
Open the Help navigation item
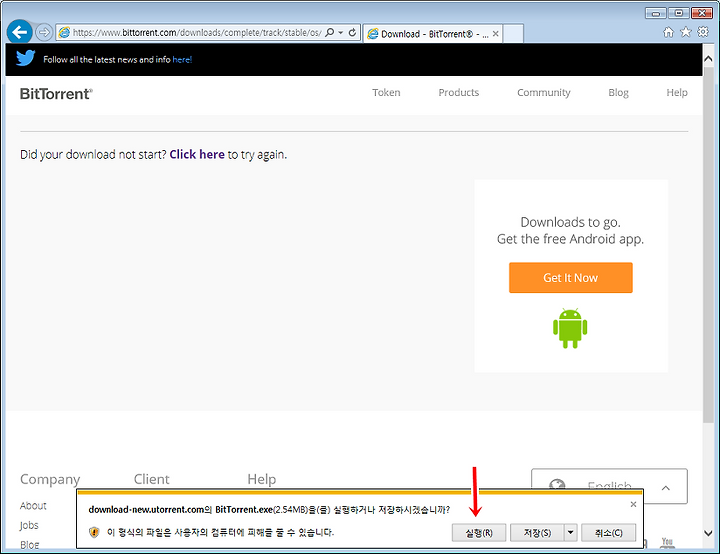(x=677, y=92)
